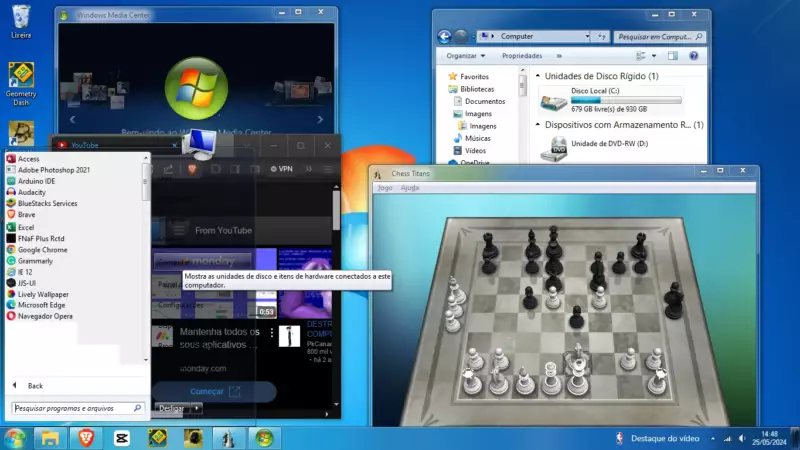Image resolution: width=800 pixels, height=450 pixels.
Task: Open the view options dropdown arrow
Action: [654, 56]
